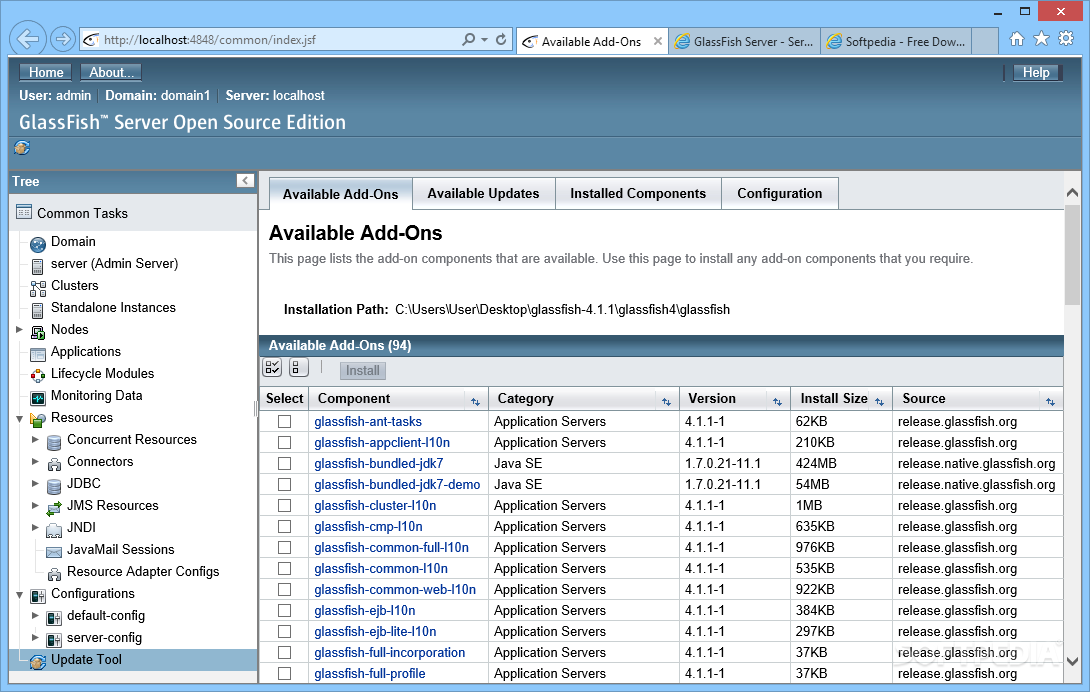This screenshot has width=1090, height=692.
Task: Click the search magnifier in address bar
Action: [x=469, y=40]
